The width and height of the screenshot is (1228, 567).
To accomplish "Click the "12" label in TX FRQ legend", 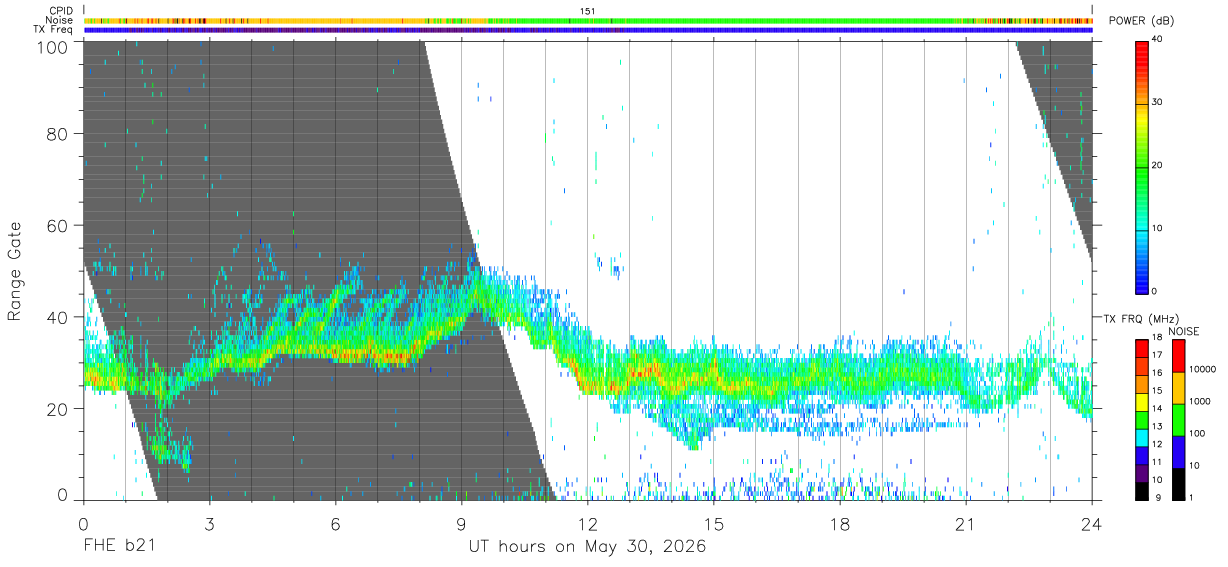I will click(1156, 445).
